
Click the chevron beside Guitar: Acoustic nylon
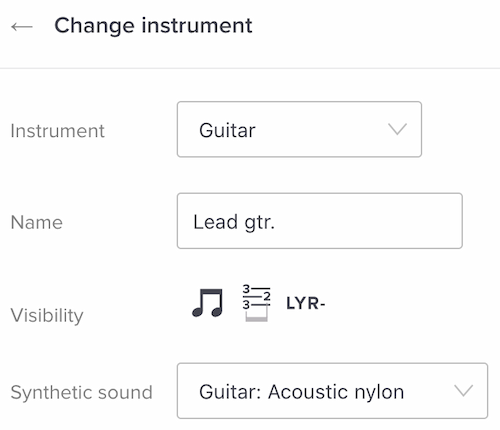point(464,391)
